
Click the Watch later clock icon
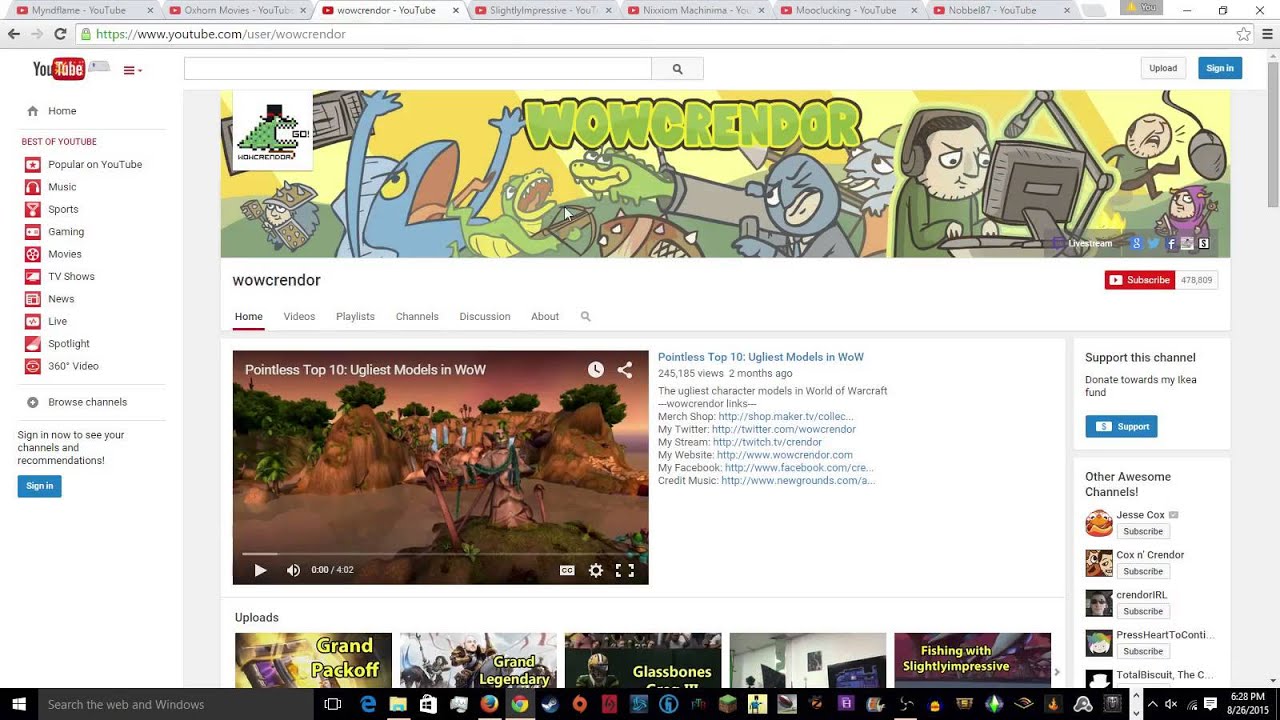[596, 370]
